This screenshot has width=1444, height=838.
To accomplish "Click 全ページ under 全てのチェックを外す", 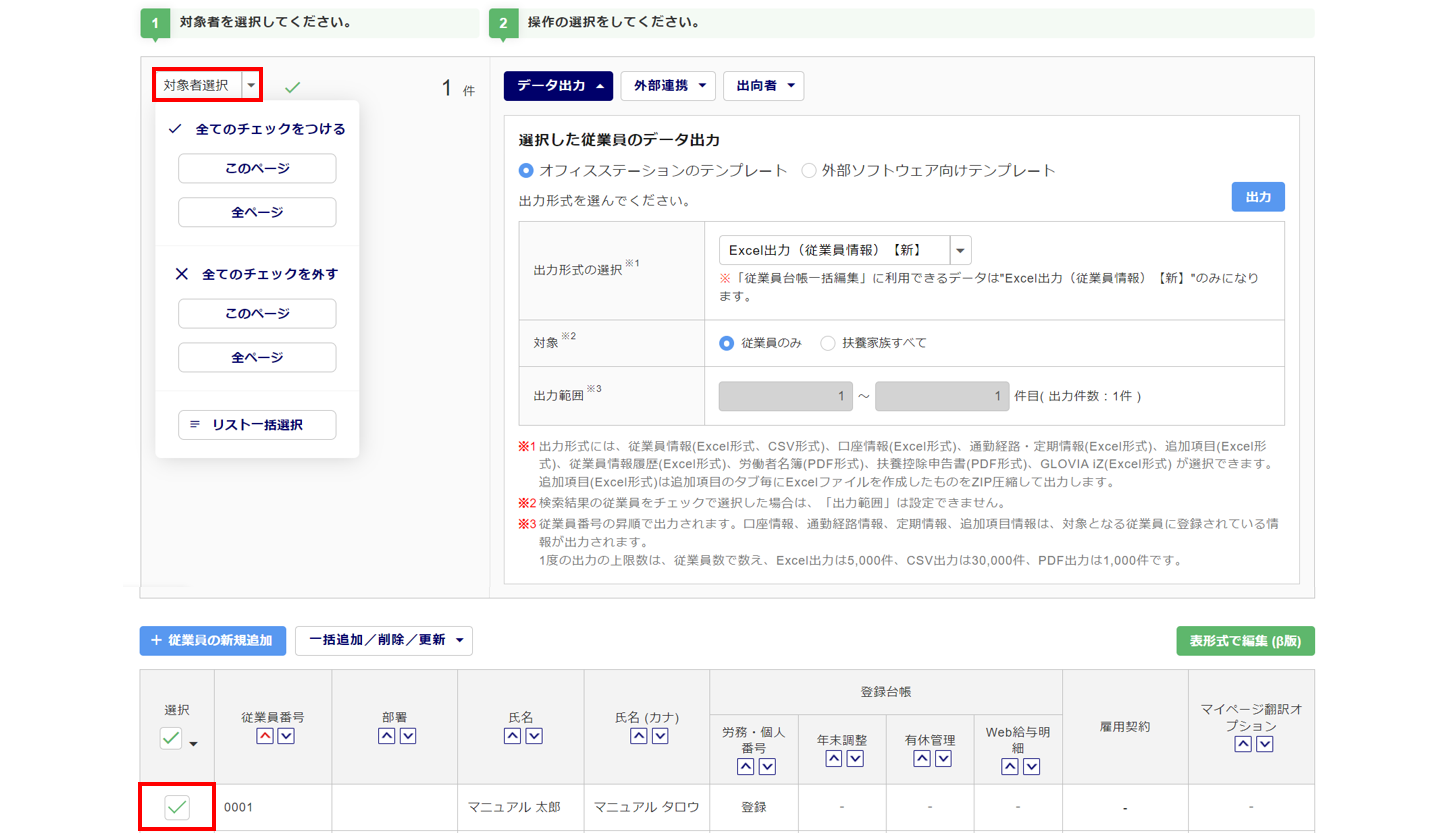I will point(257,357).
